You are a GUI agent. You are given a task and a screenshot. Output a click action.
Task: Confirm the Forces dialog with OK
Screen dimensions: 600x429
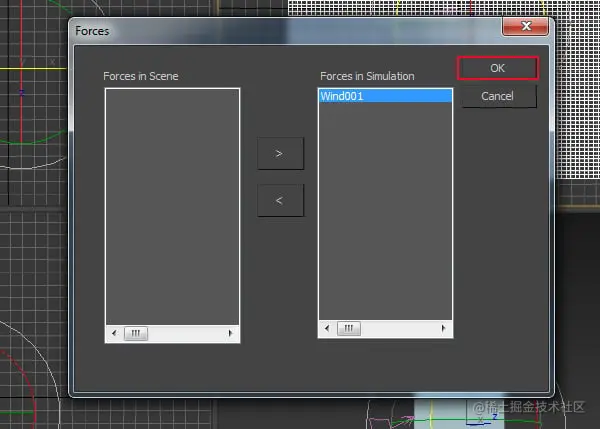pos(497,68)
